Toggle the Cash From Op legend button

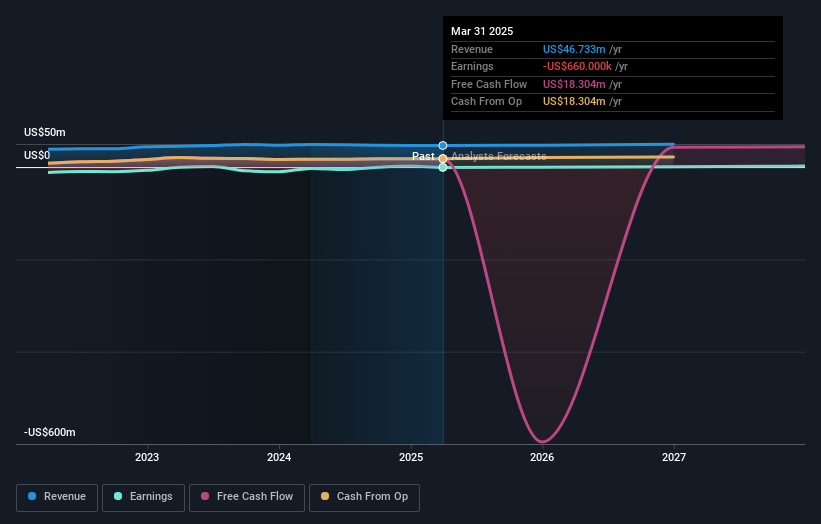tap(364, 497)
